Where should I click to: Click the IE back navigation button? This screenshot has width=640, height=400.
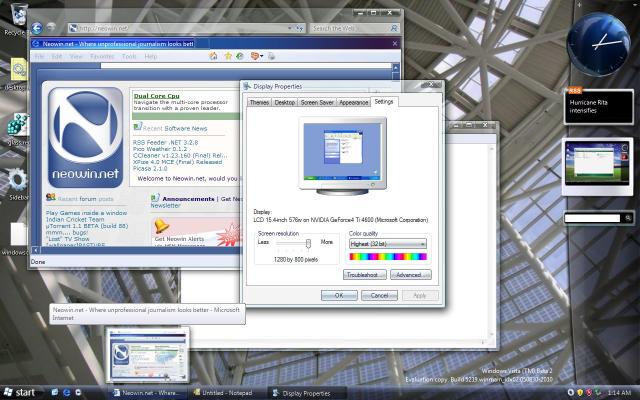click(37, 28)
